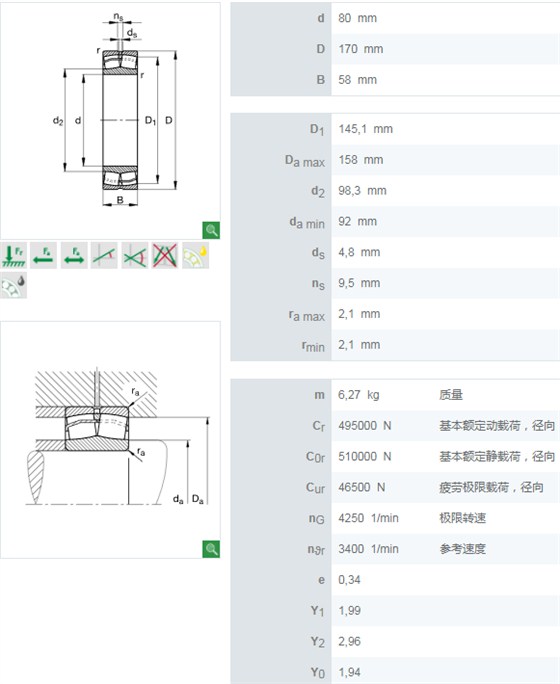Select the da min value 92 mm

[357, 222]
